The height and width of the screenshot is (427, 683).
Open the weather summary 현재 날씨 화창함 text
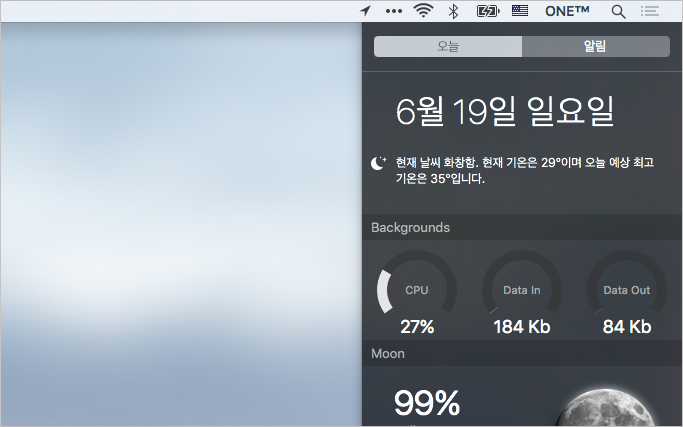524,170
